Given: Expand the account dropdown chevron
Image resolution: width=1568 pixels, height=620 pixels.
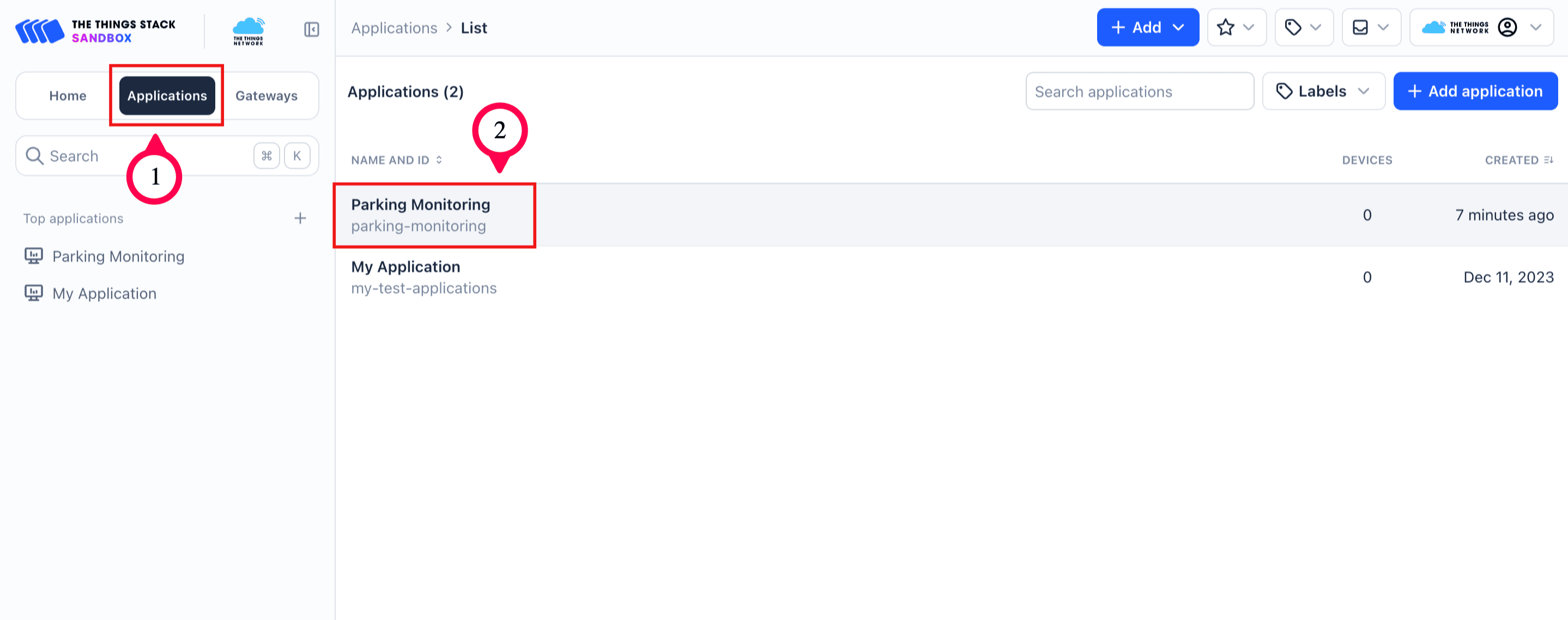Looking at the screenshot, I should point(1535,27).
